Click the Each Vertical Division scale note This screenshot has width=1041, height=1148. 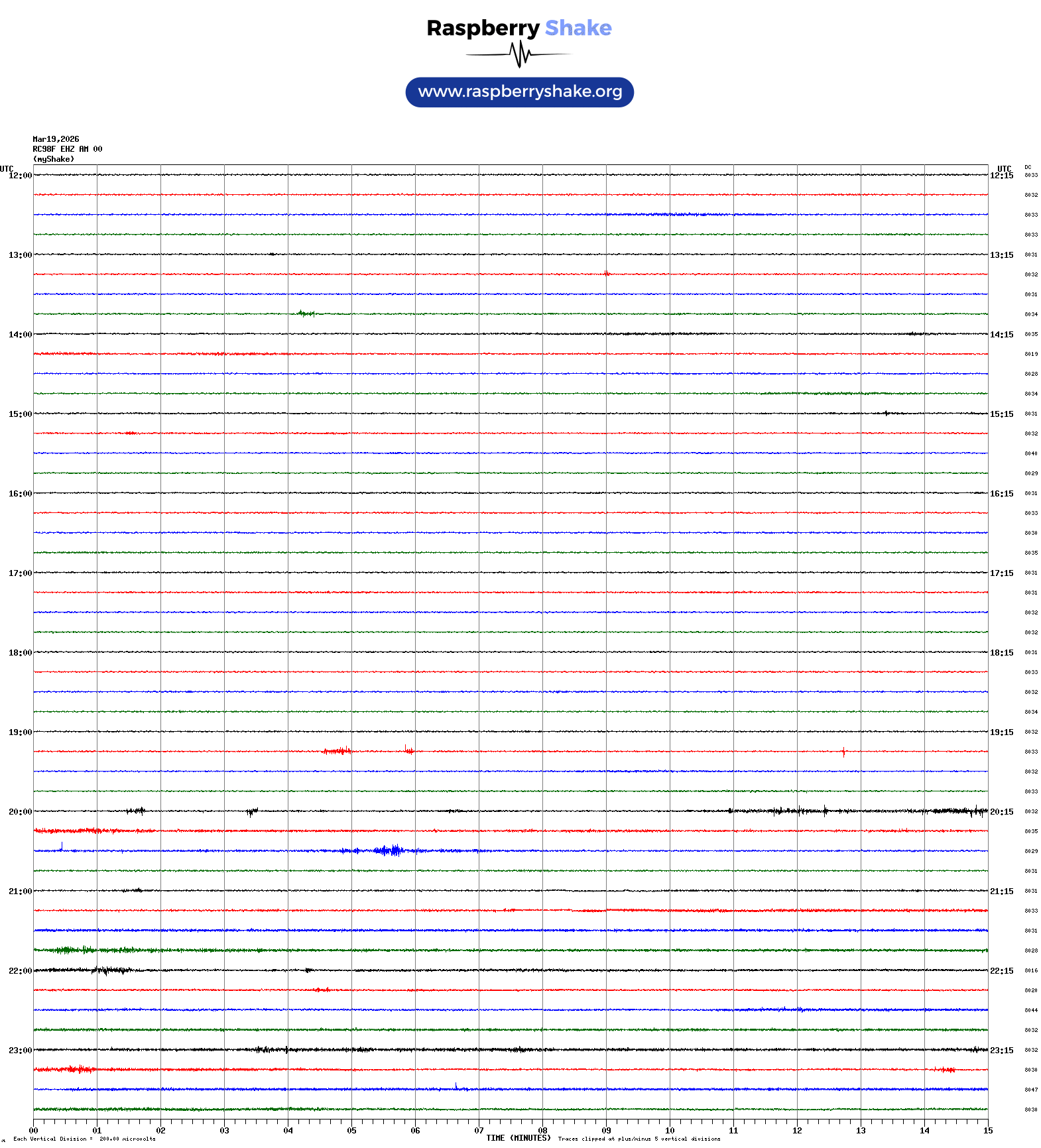(84, 1139)
